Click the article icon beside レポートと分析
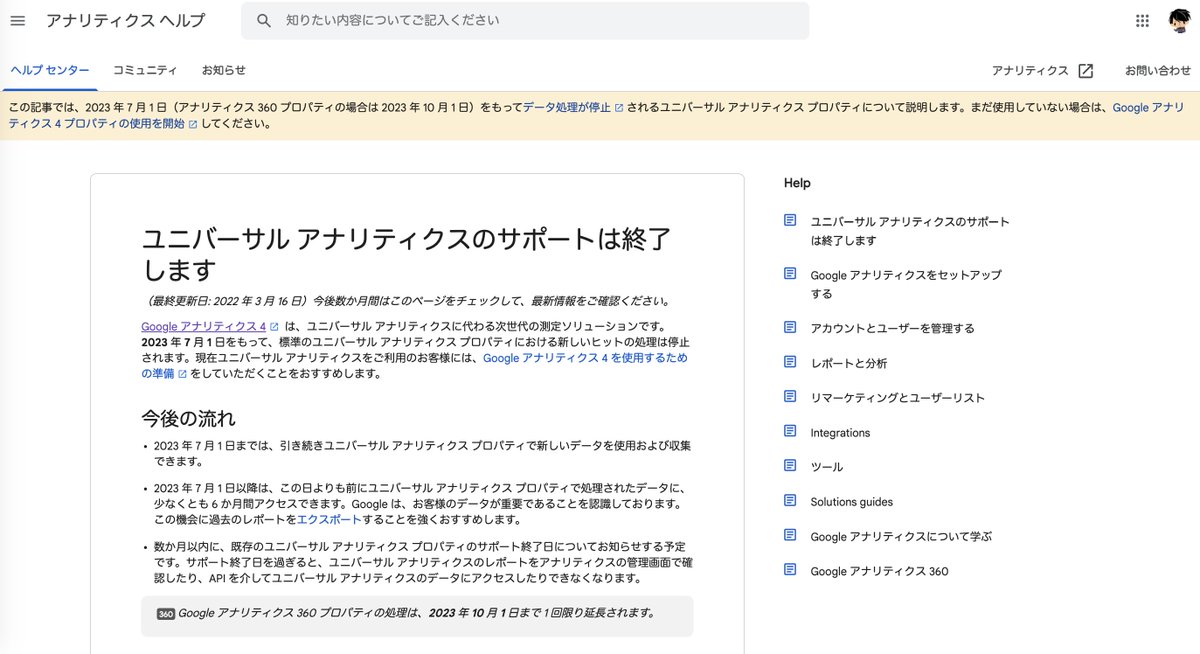Viewport: 1200px width, 654px height. tap(790, 362)
